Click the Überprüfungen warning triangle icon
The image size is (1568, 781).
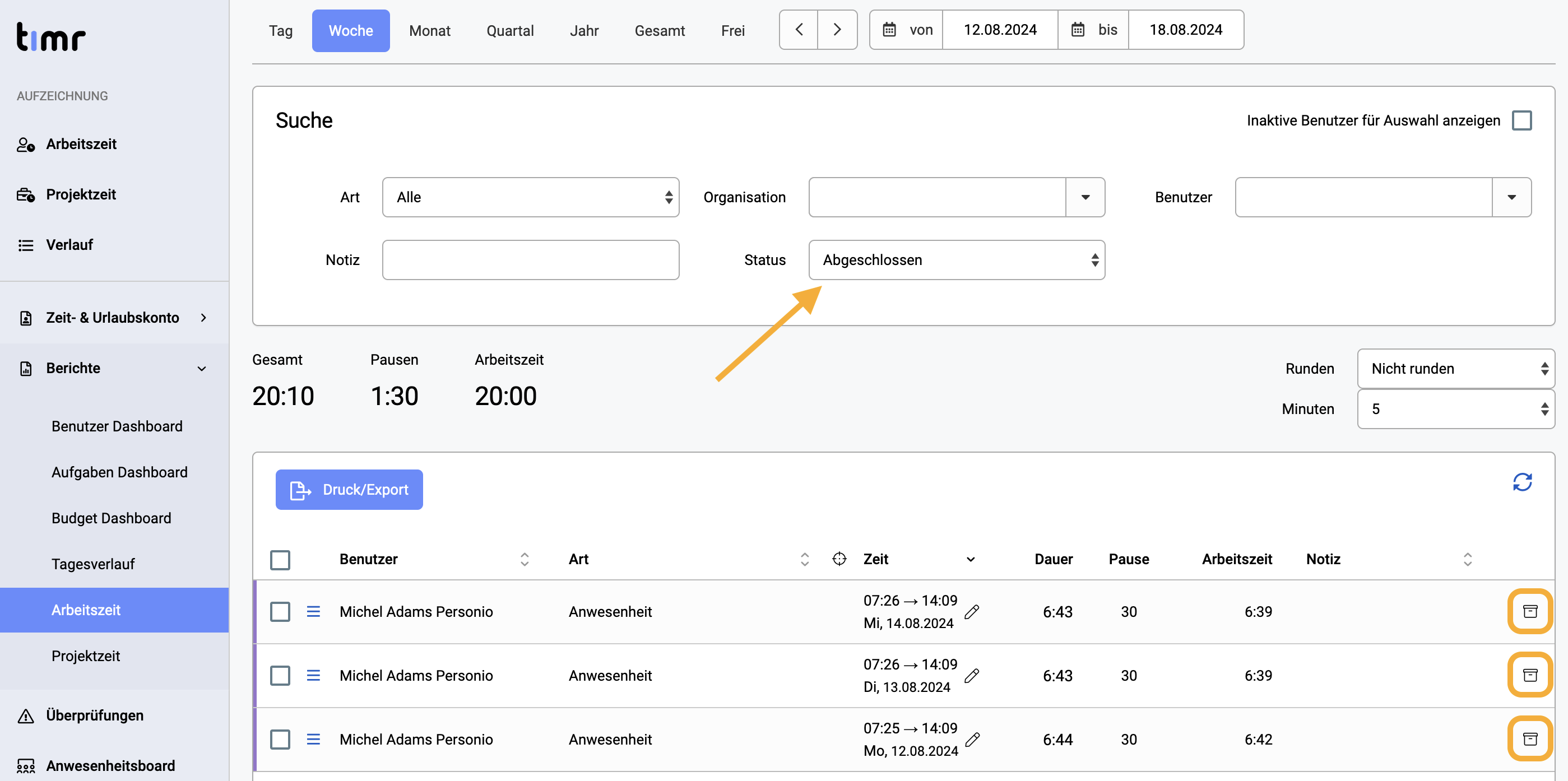tap(26, 716)
